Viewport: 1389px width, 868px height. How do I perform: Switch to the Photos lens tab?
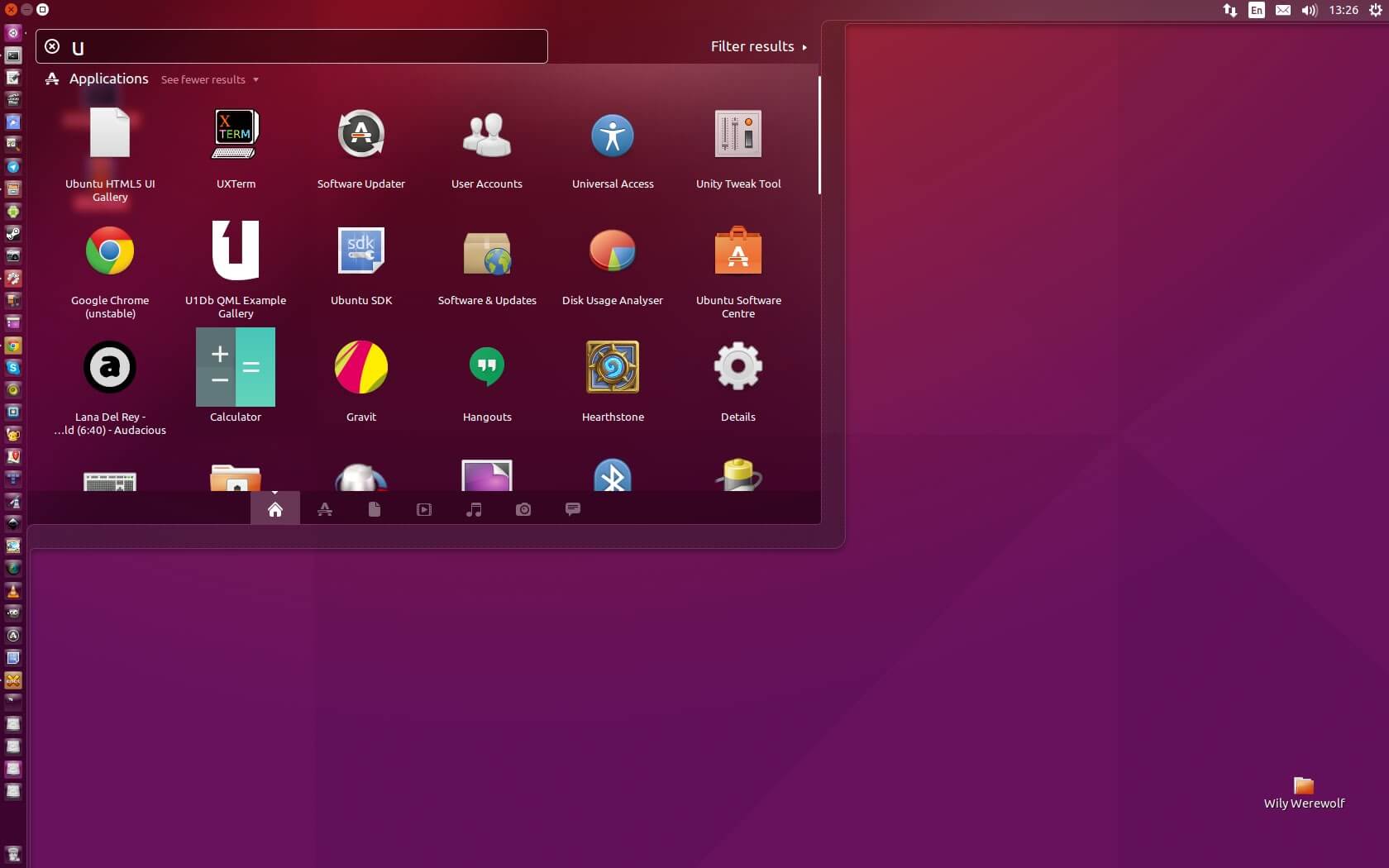[x=523, y=509]
